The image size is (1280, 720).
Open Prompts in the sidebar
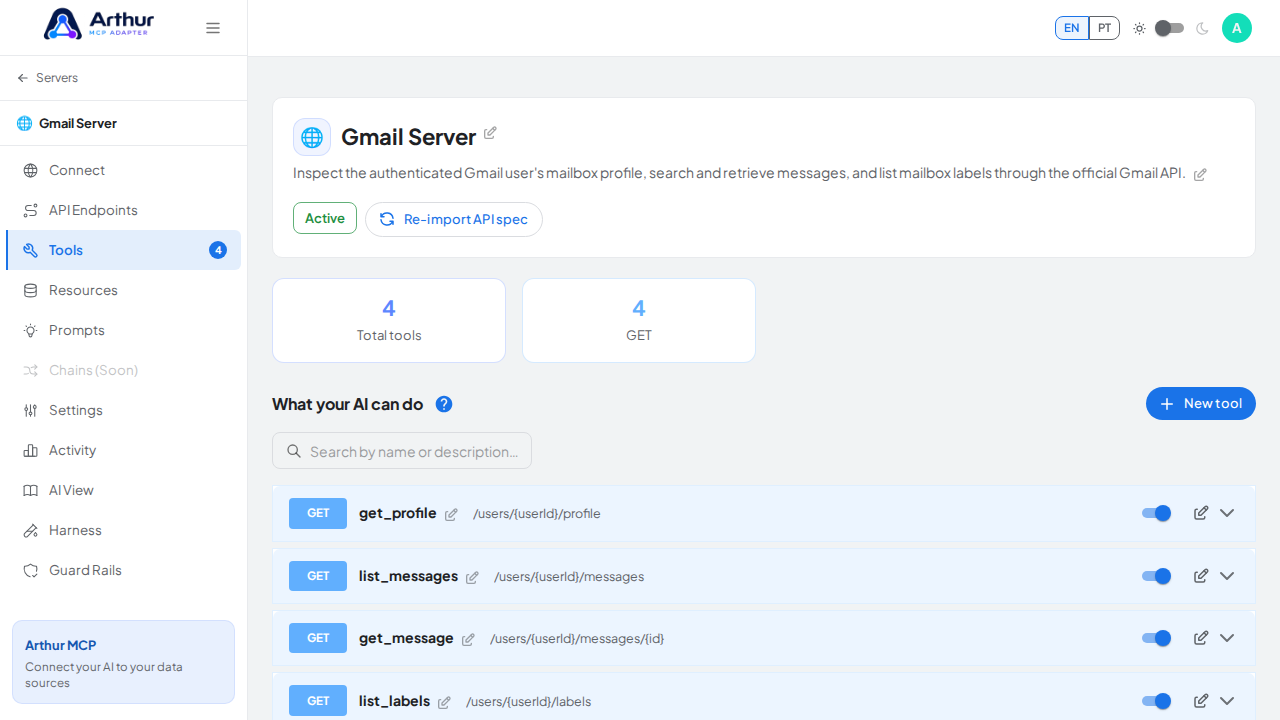(x=124, y=330)
